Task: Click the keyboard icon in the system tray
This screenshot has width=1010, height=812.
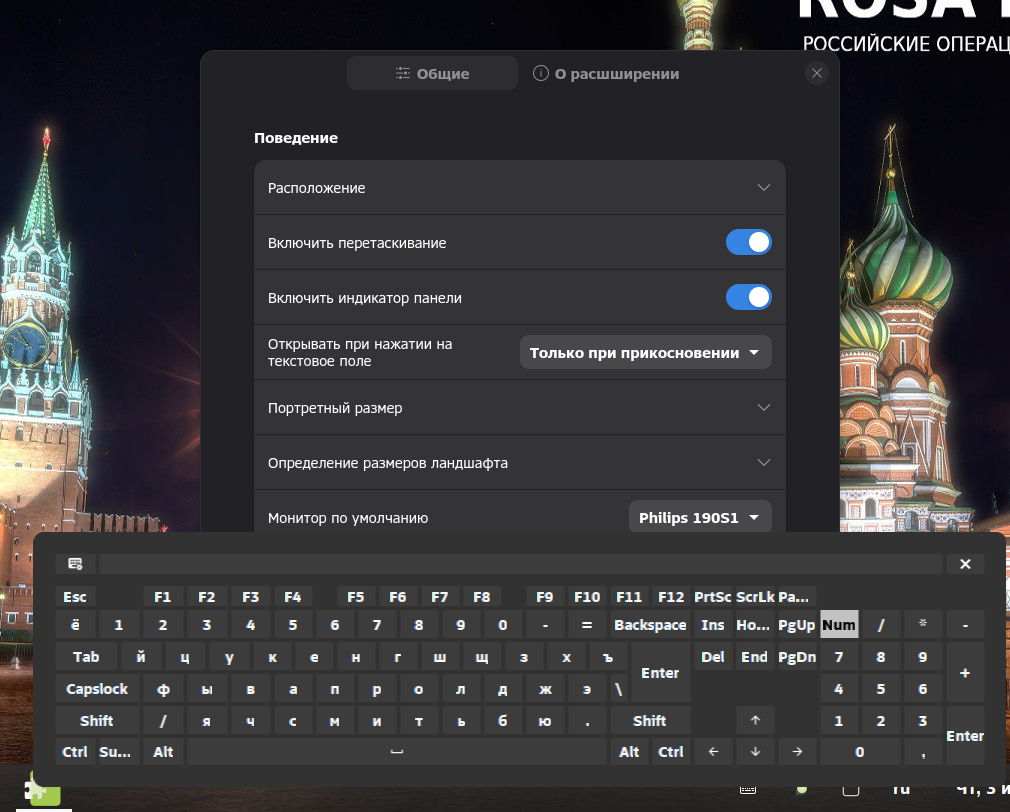Action: click(747, 790)
